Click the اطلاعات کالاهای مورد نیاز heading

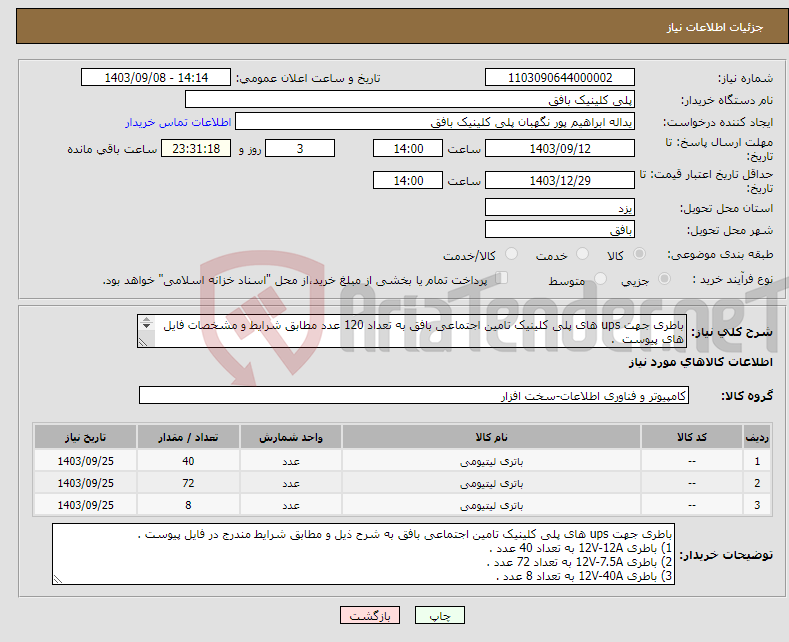(x=700, y=362)
